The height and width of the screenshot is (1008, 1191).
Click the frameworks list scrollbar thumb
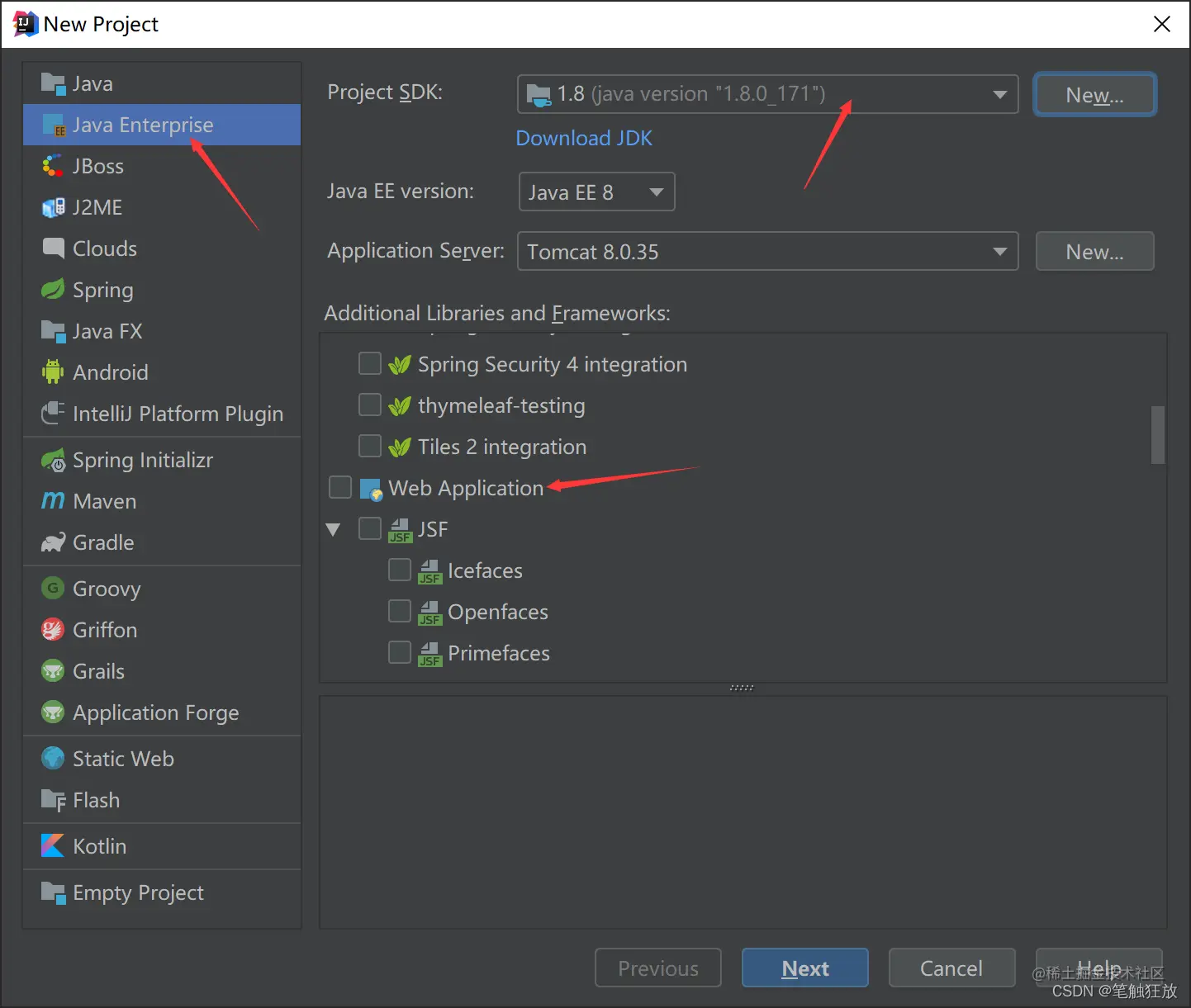(1158, 435)
